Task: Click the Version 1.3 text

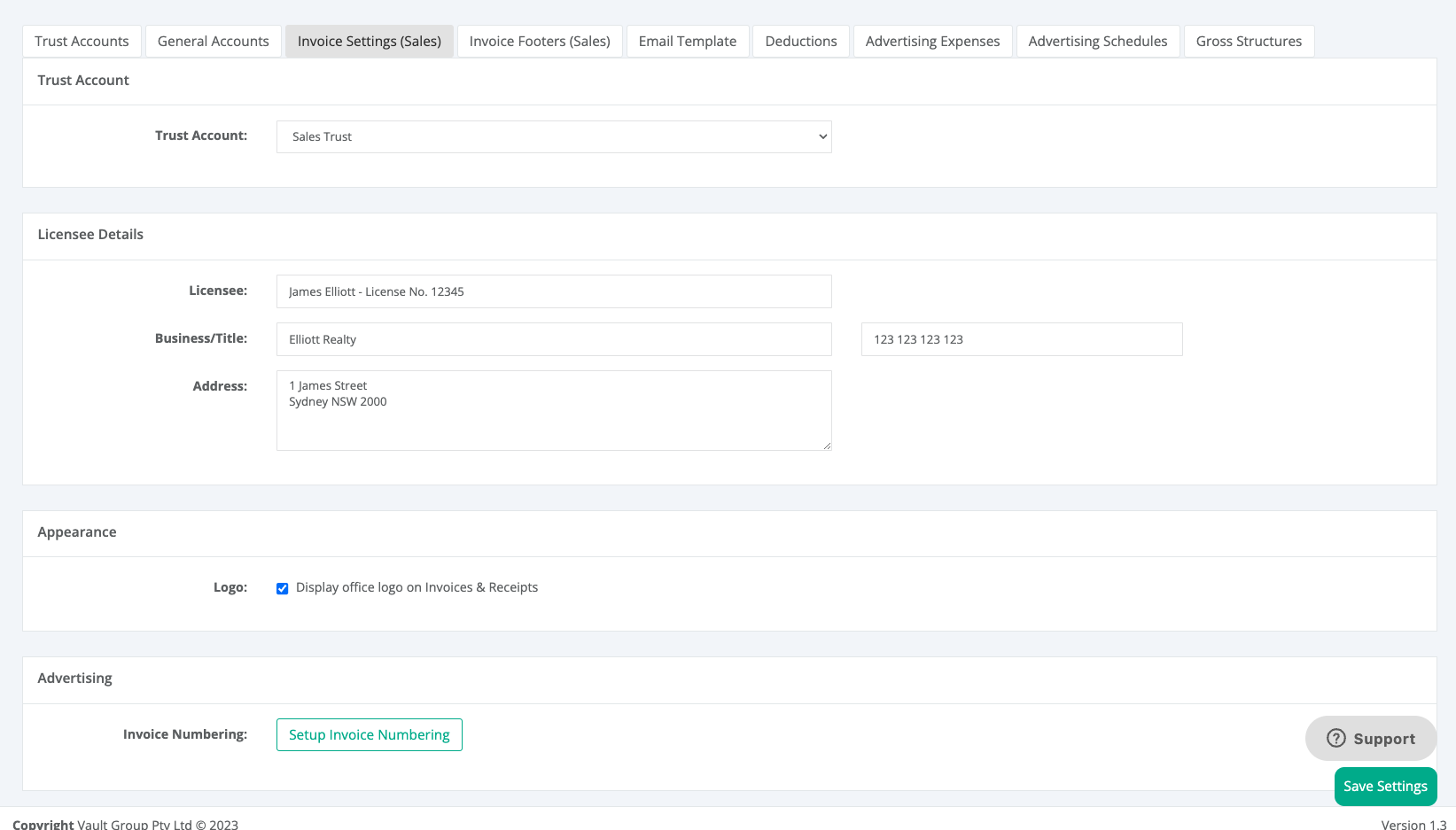Action: click(1413, 824)
